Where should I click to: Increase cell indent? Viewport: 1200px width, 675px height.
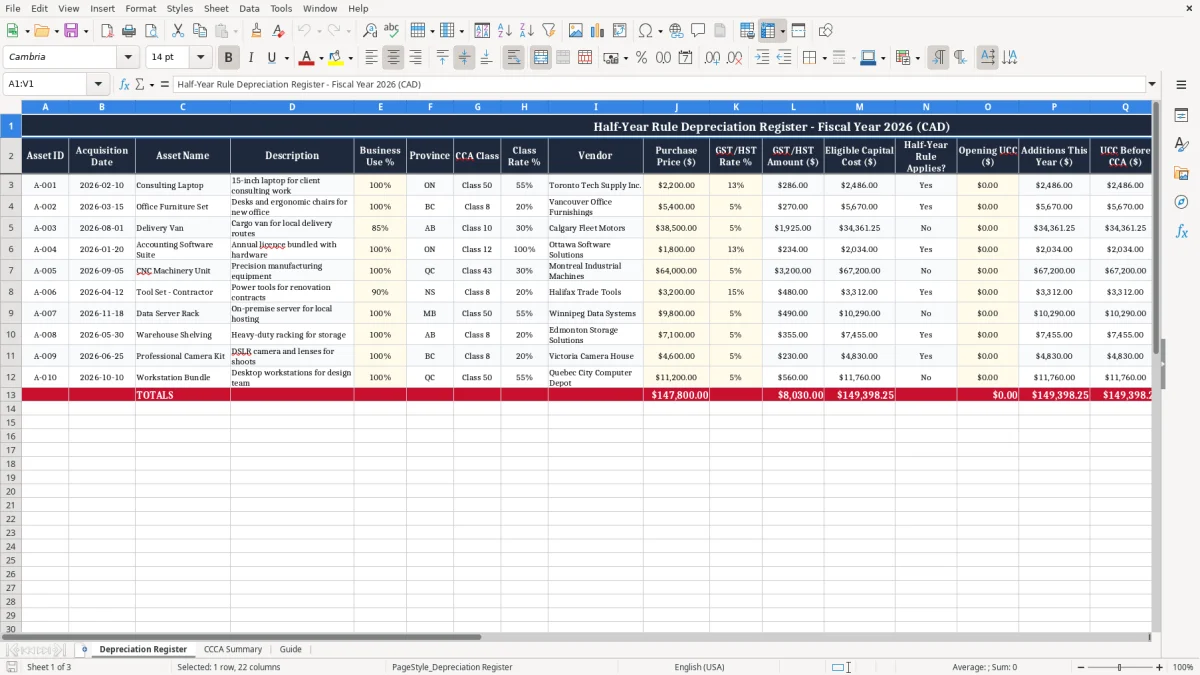[762, 58]
